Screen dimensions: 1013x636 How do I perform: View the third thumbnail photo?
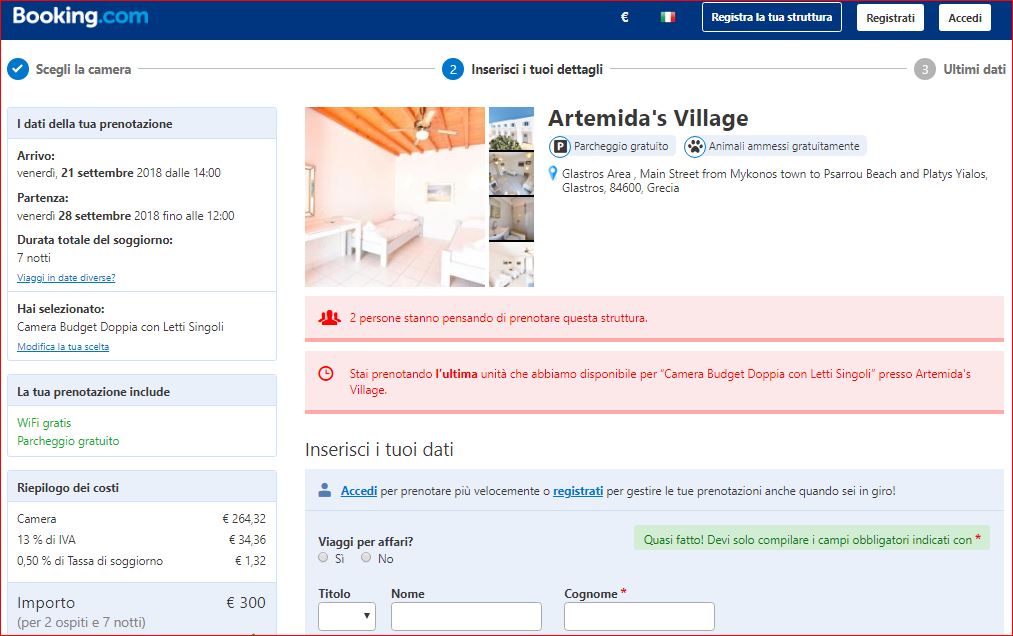(x=511, y=218)
